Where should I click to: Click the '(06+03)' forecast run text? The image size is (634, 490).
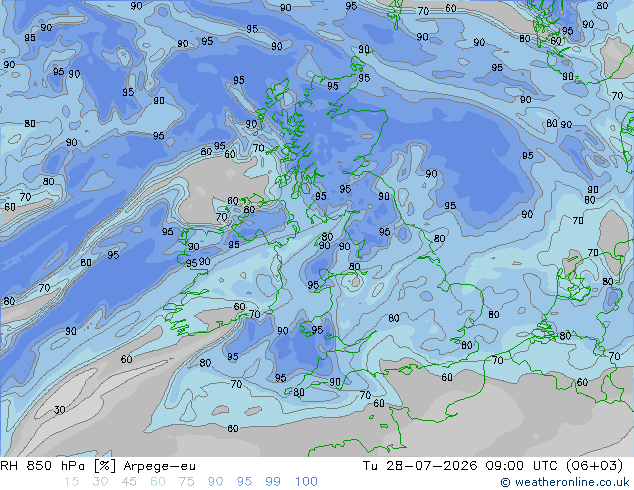click(594, 466)
